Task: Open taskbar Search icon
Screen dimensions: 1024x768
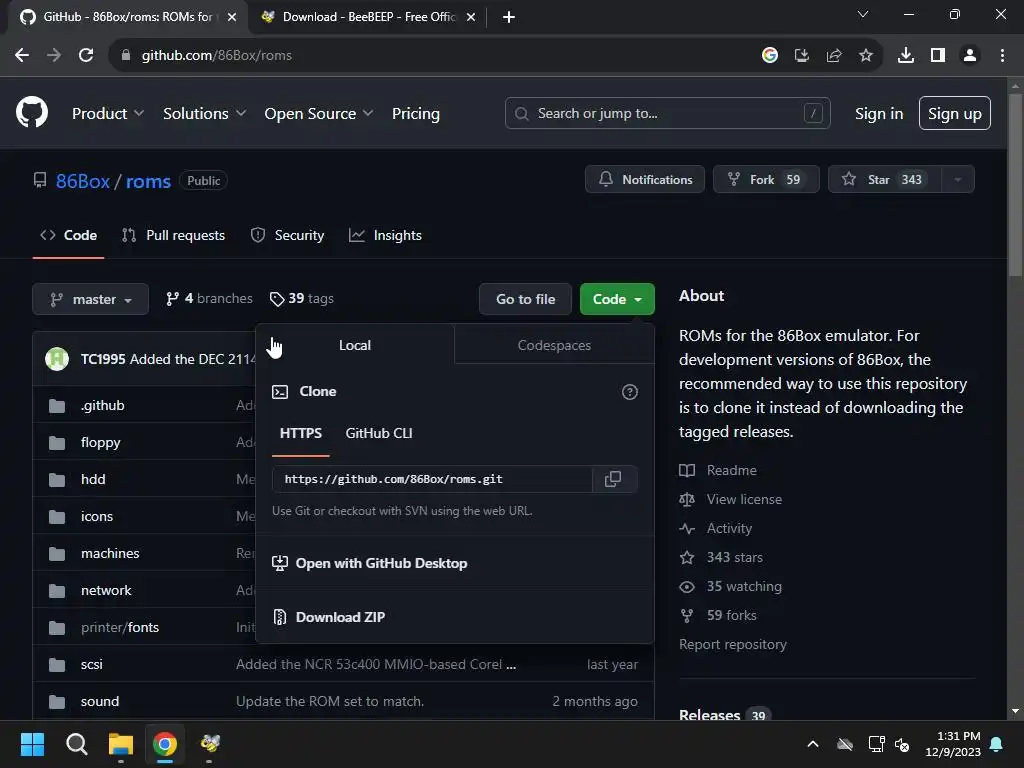Action: [76, 744]
